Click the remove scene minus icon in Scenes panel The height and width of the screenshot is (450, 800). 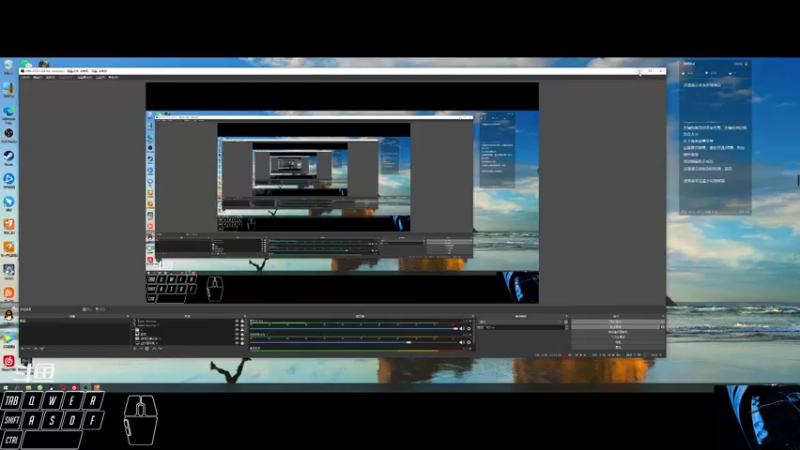pos(29,348)
